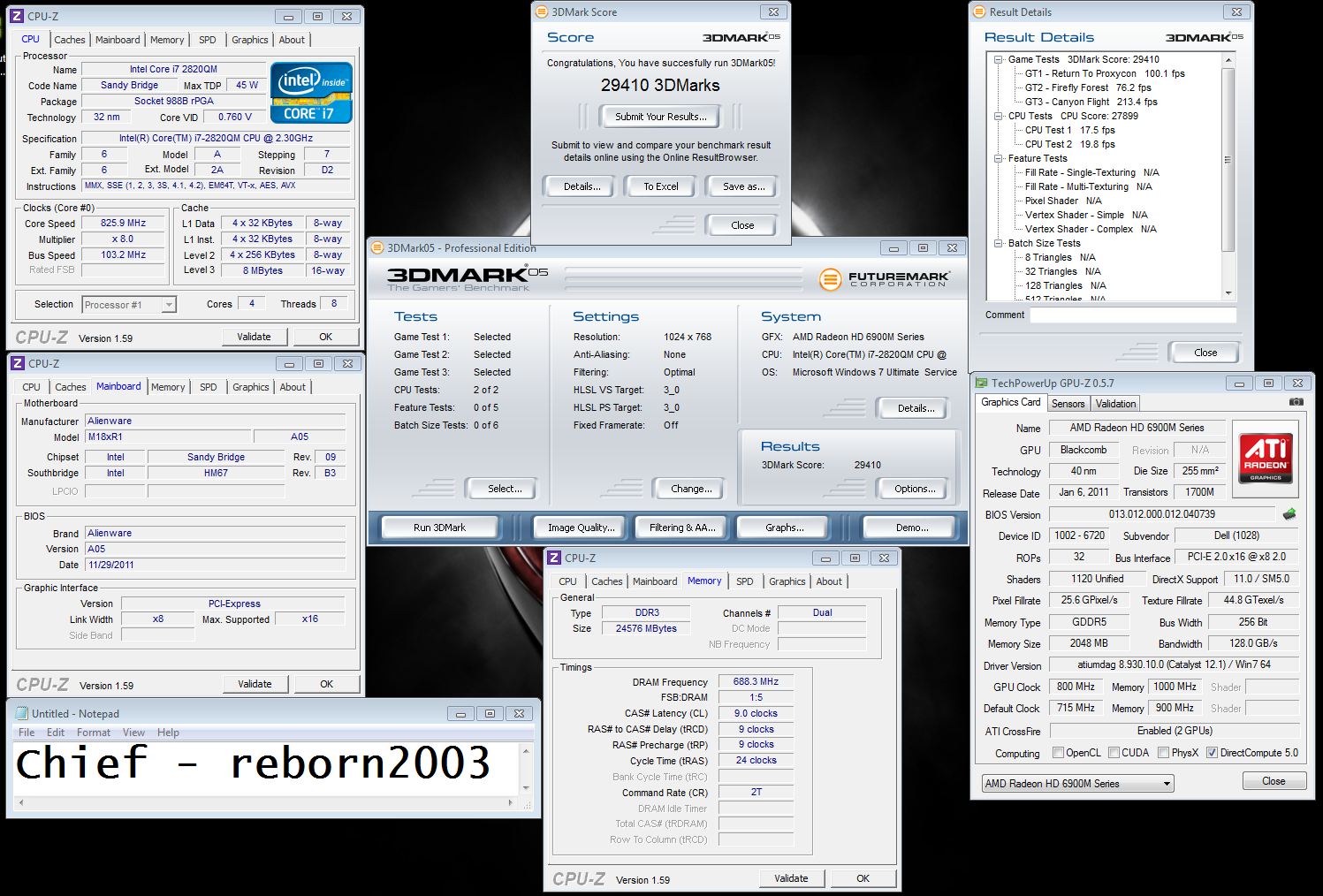Click the DRAM Frequency value '688.3 MHz'
The width and height of the screenshot is (1323, 896).
[x=756, y=682]
